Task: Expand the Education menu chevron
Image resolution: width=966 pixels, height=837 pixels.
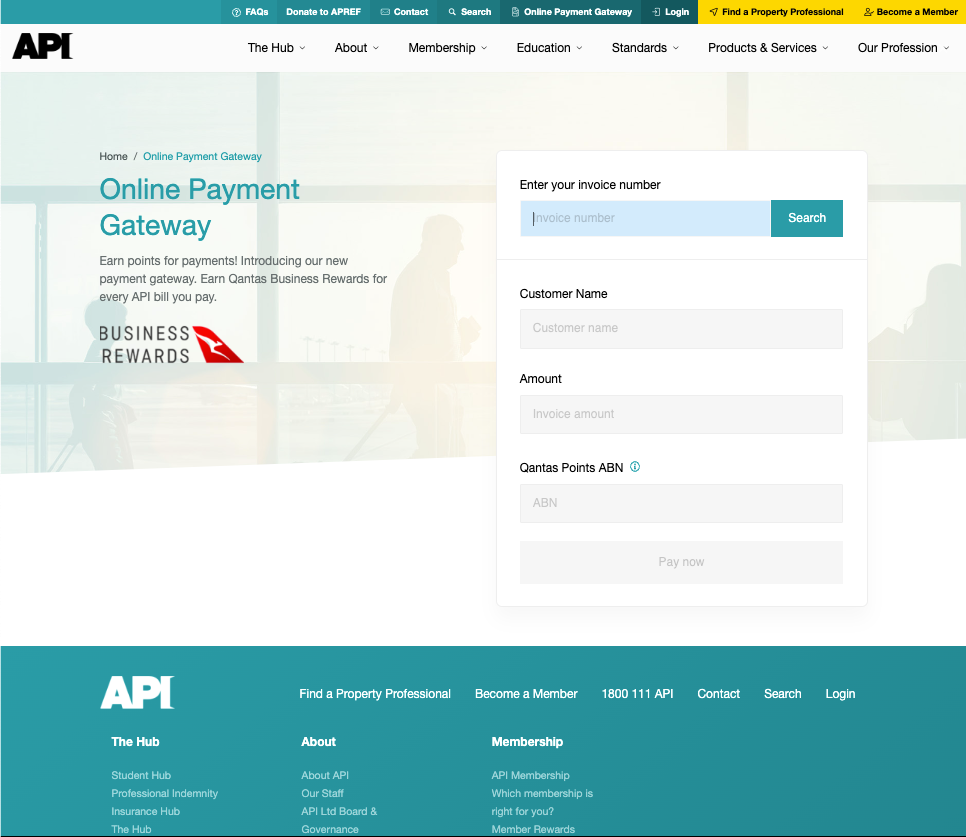Action: 579,48
